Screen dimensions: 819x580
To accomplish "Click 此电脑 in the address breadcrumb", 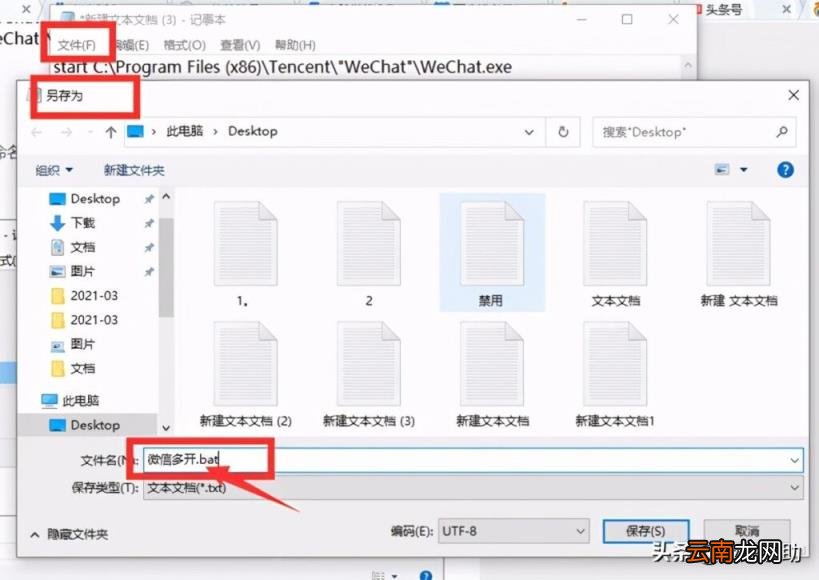I will pos(184,131).
